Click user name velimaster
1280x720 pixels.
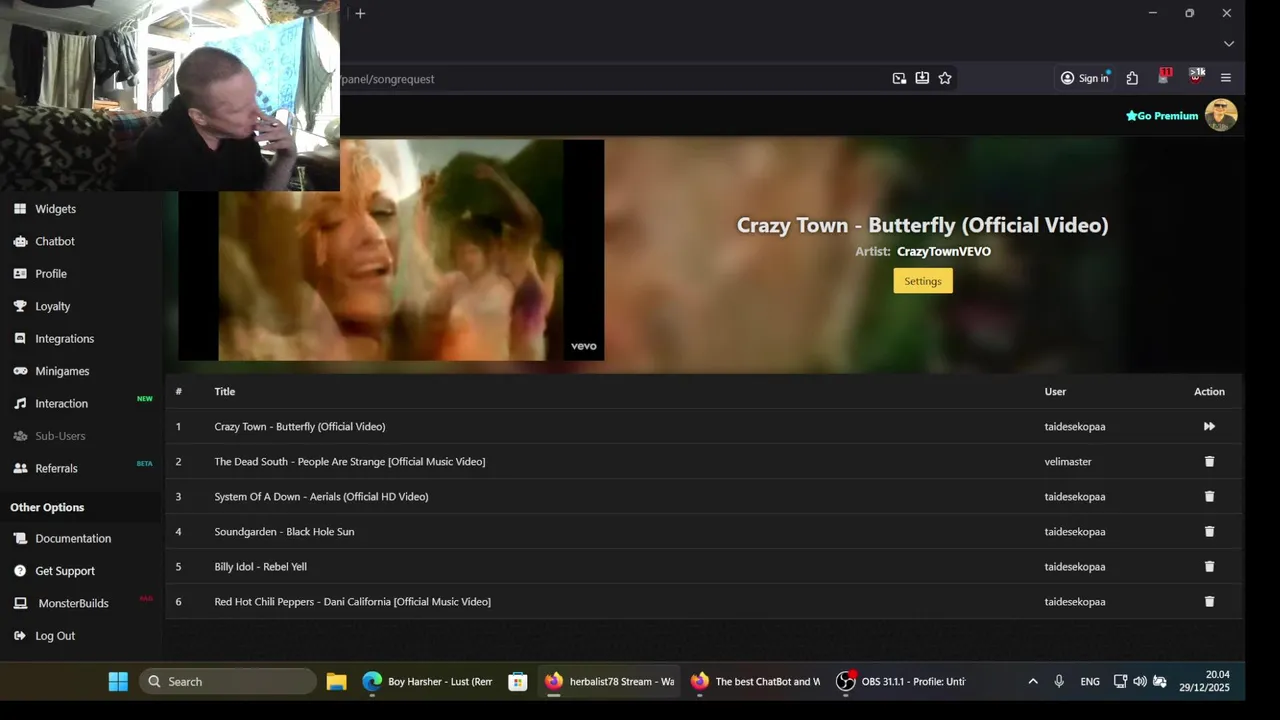click(x=1068, y=462)
